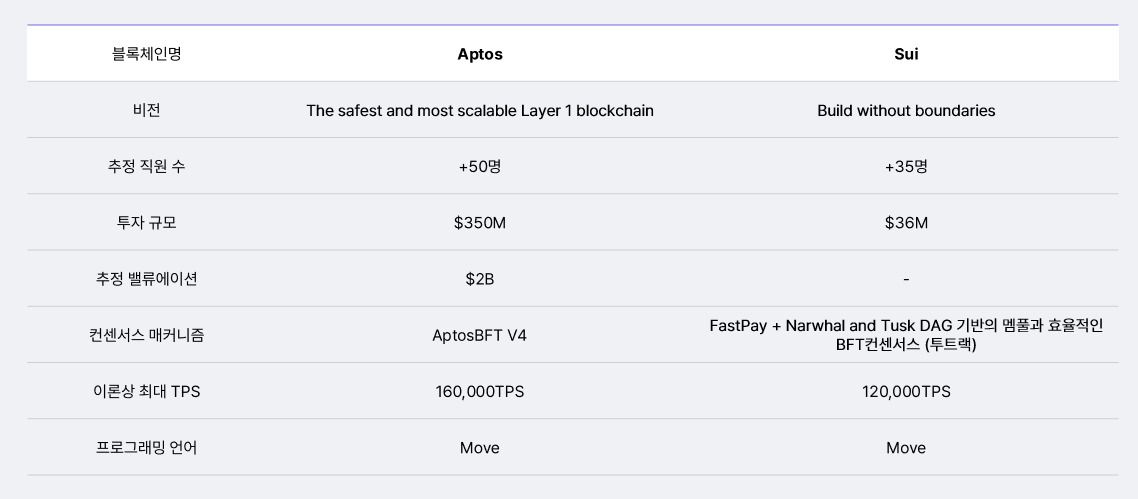This screenshot has height=499, width=1138.
Task: Click the $36M investment cell
Action: click(x=906, y=222)
